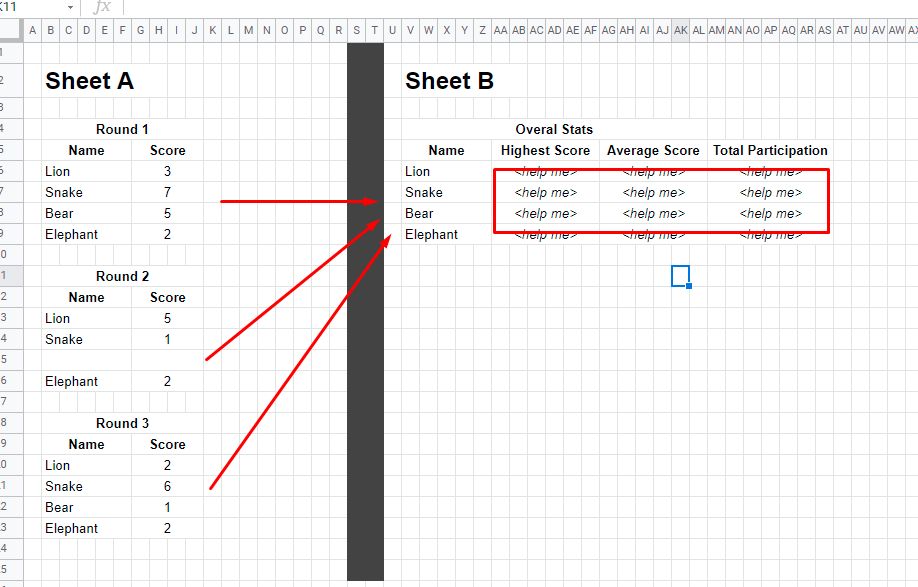The height and width of the screenshot is (587, 918).
Task: Click into the formula bar input
Action: coord(521,7)
